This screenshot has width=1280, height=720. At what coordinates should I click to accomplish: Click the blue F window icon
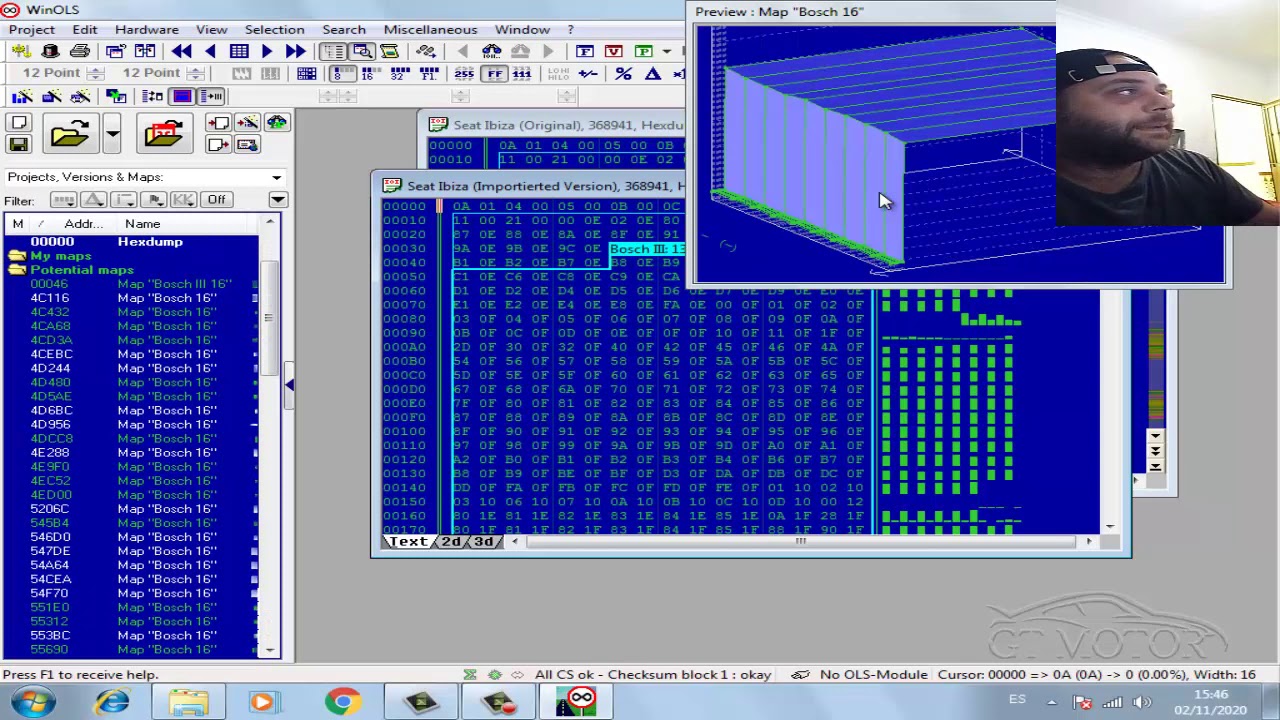point(585,51)
